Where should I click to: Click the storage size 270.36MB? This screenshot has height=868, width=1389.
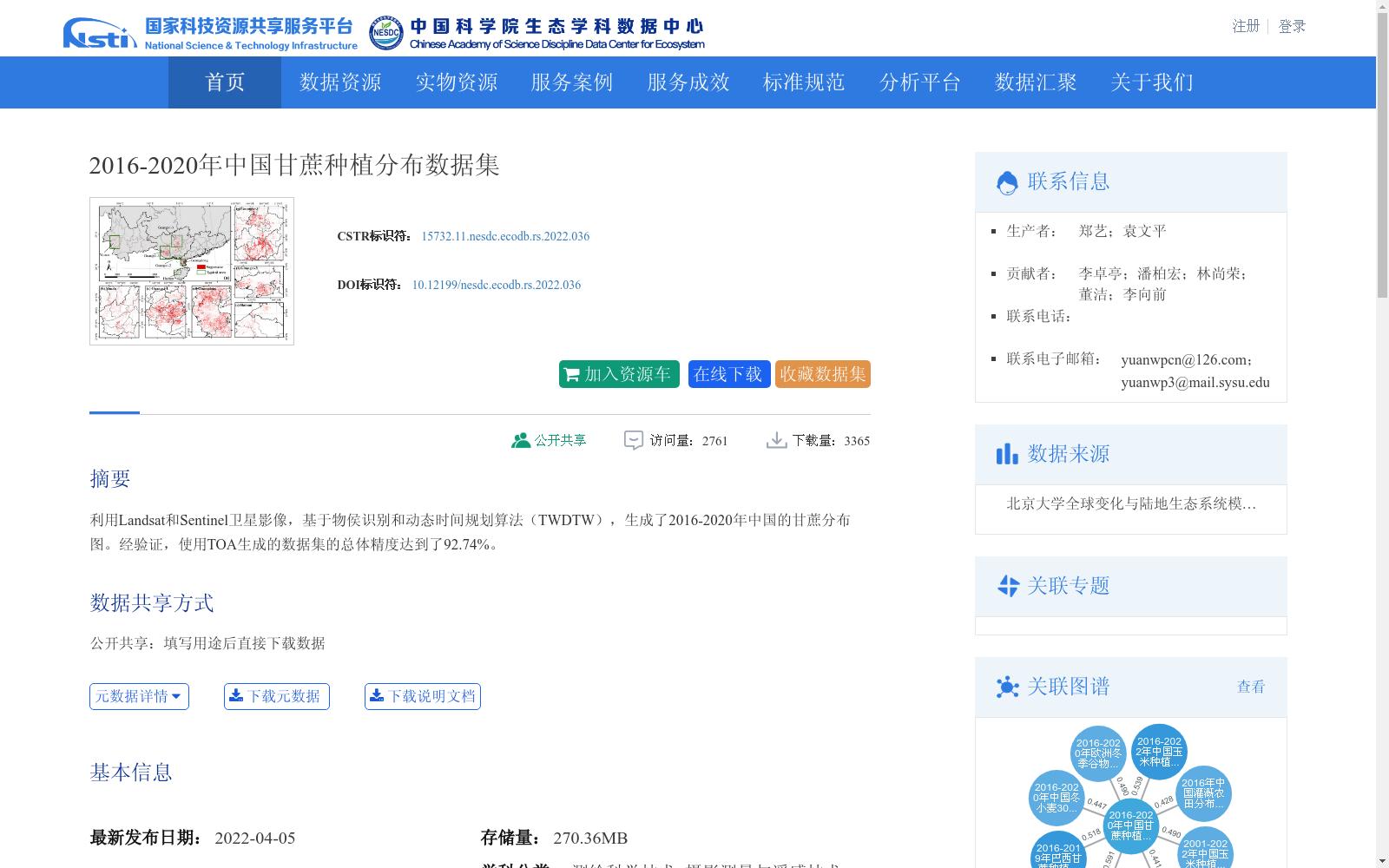click(590, 838)
